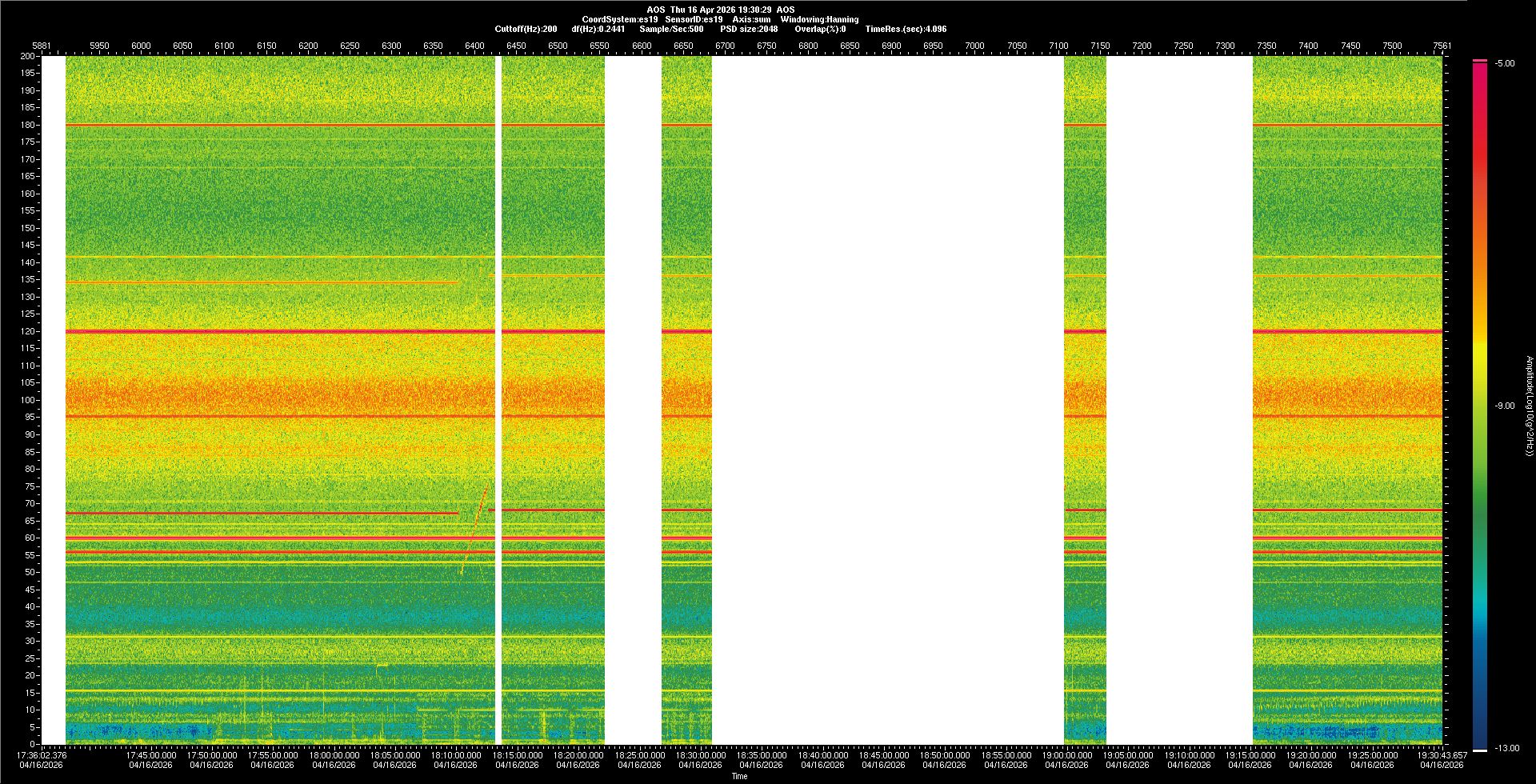The image size is (1536, 784).
Task: Click the diagonal red sweep line near 18:12
Action: pos(474,528)
